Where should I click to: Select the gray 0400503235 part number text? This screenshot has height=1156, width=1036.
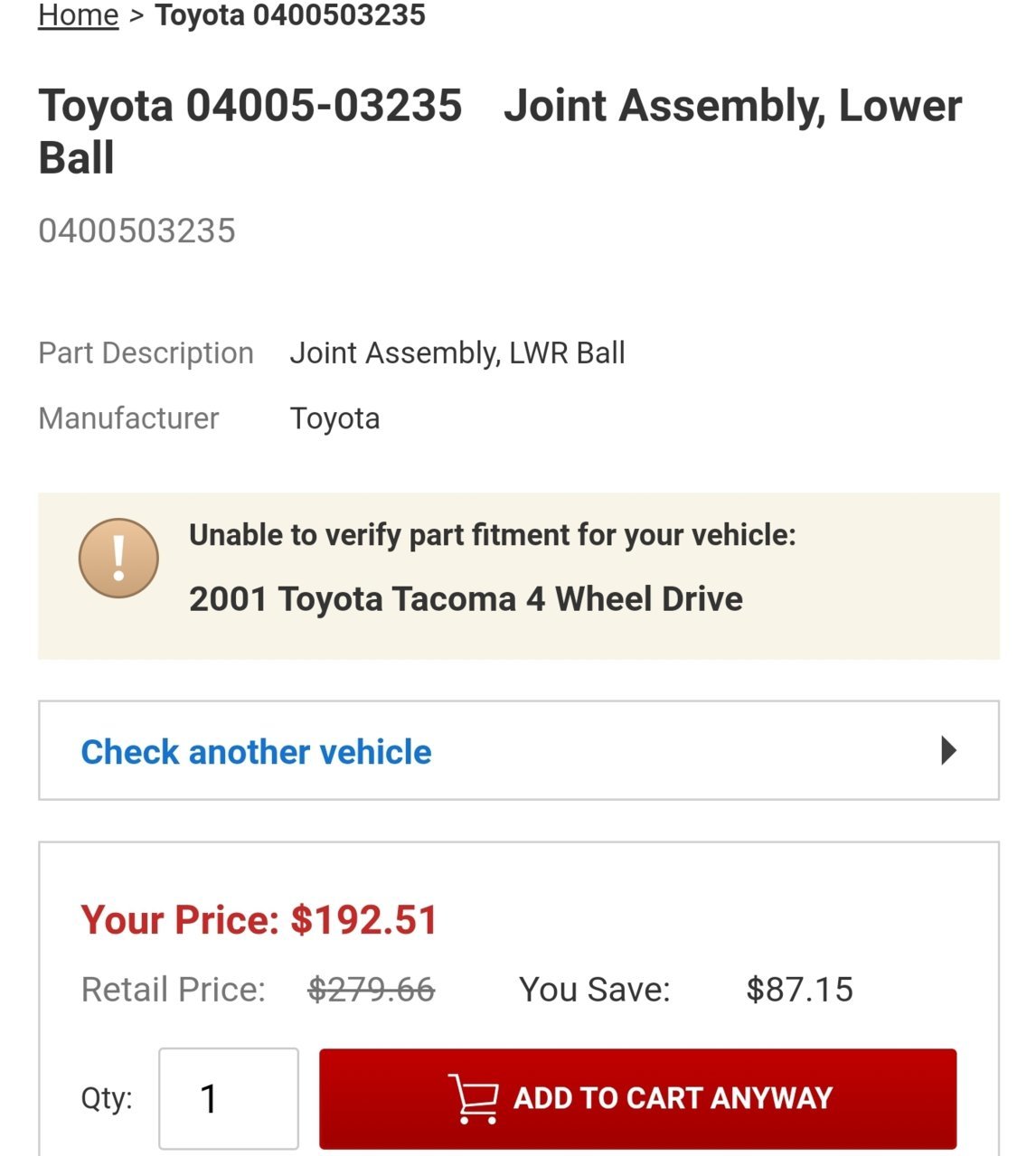(137, 230)
